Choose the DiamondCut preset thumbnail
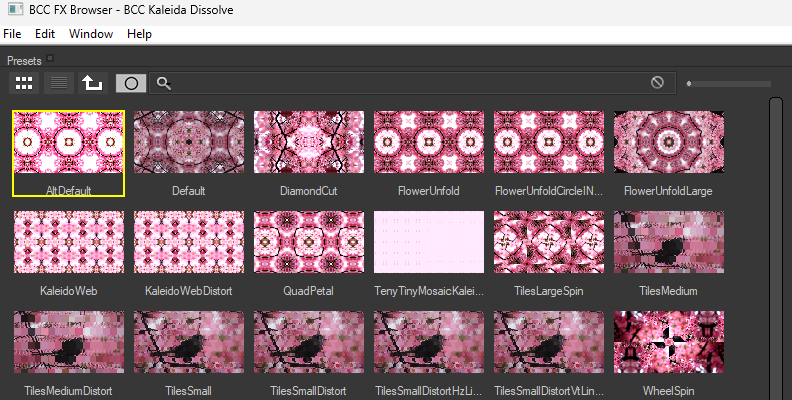The height and width of the screenshot is (400, 792). [x=309, y=142]
